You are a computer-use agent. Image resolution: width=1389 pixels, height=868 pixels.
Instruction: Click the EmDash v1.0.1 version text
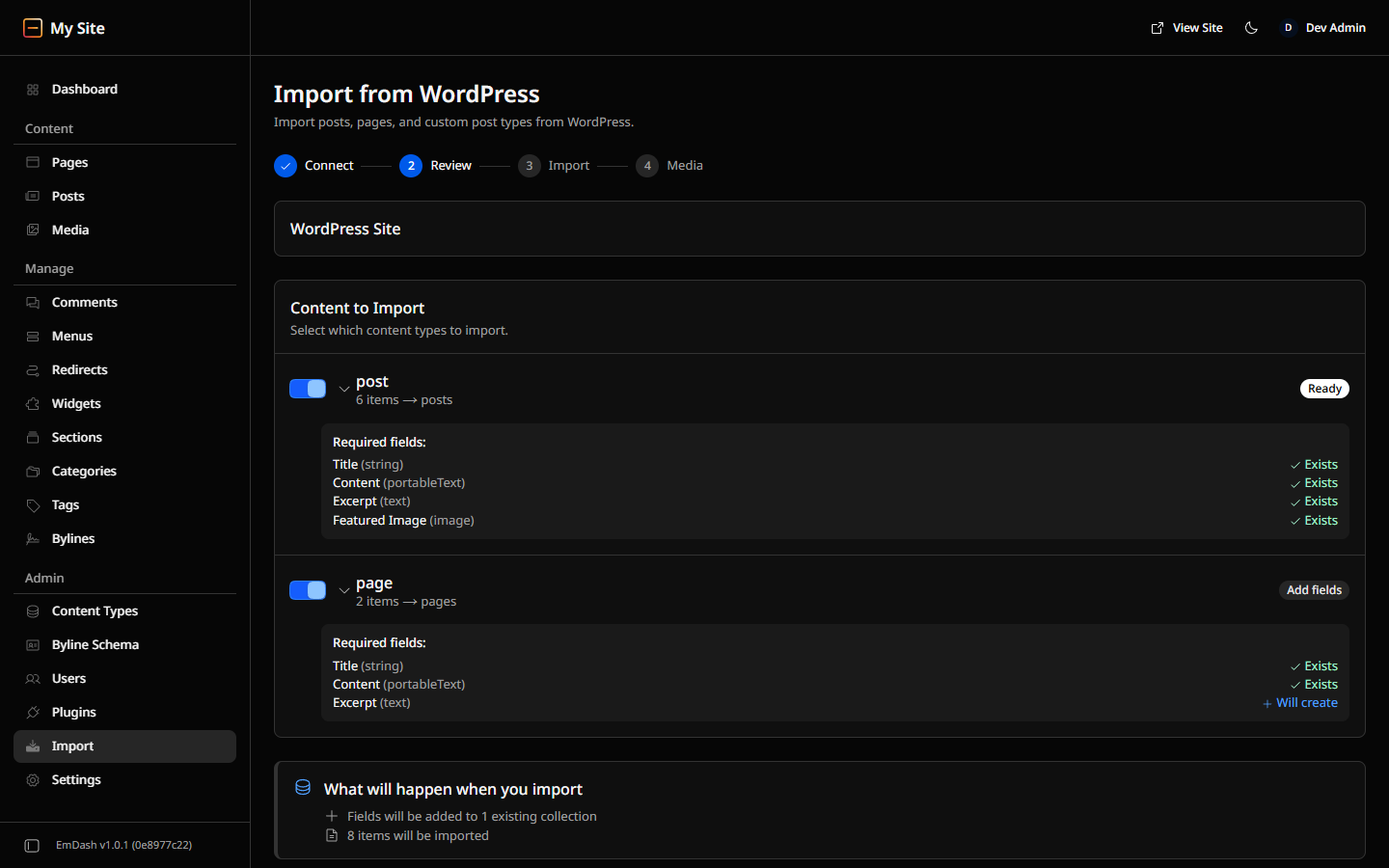click(x=123, y=846)
